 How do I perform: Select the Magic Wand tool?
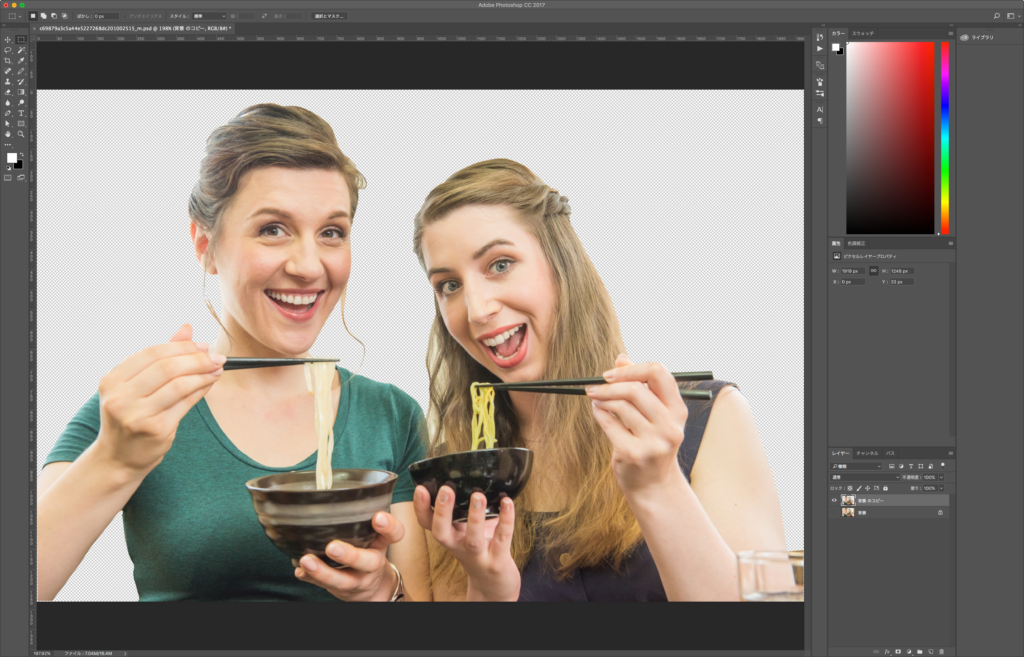point(20,50)
